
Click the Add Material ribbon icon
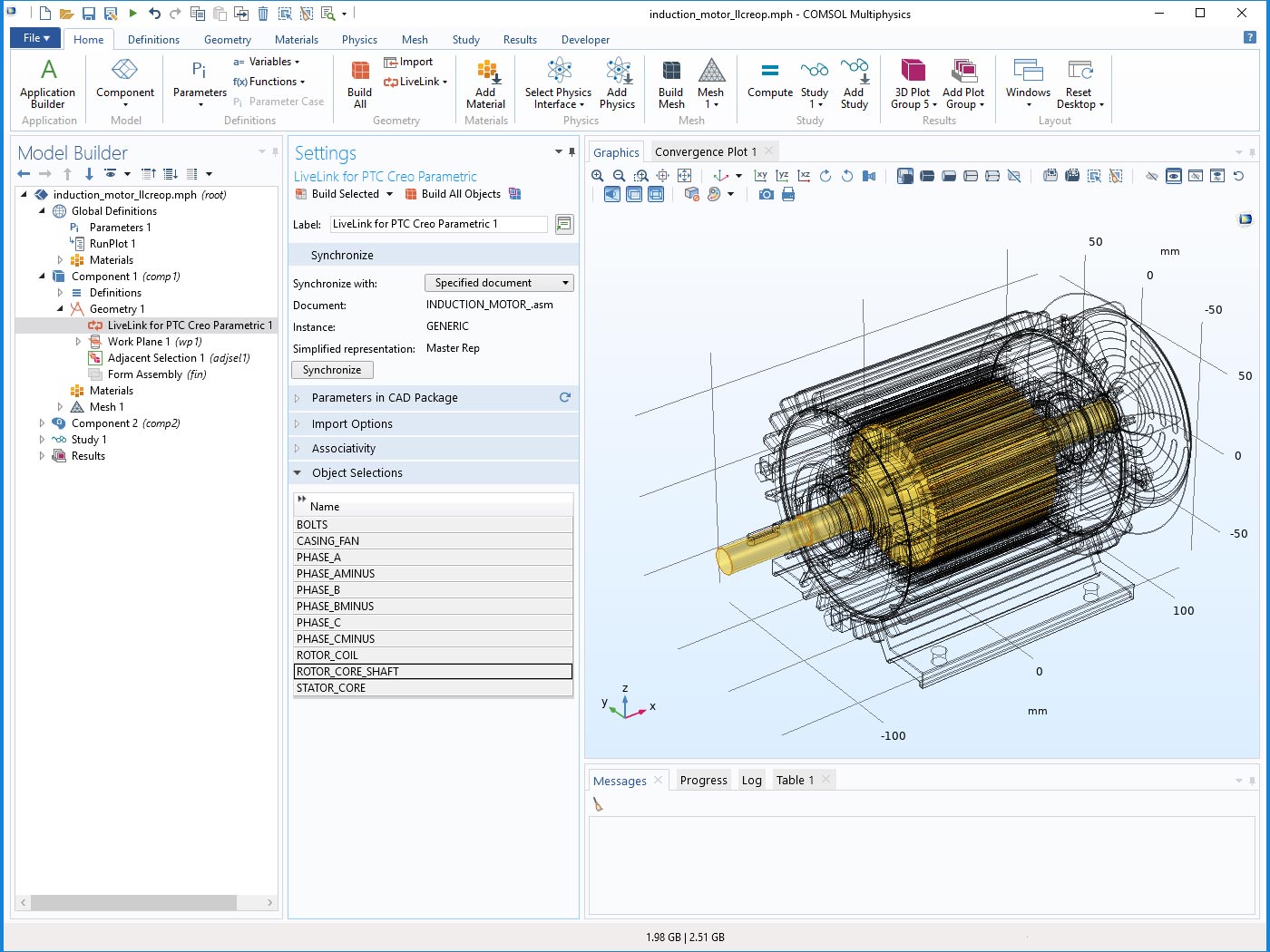click(485, 83)
